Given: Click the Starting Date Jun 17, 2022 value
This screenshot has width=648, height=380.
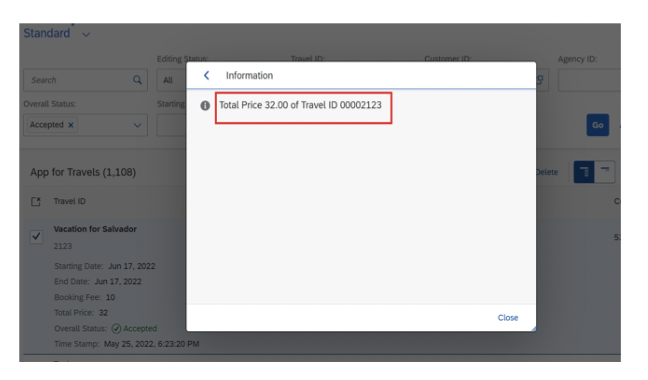Looking at the screenshot, I should click(132, 266).
